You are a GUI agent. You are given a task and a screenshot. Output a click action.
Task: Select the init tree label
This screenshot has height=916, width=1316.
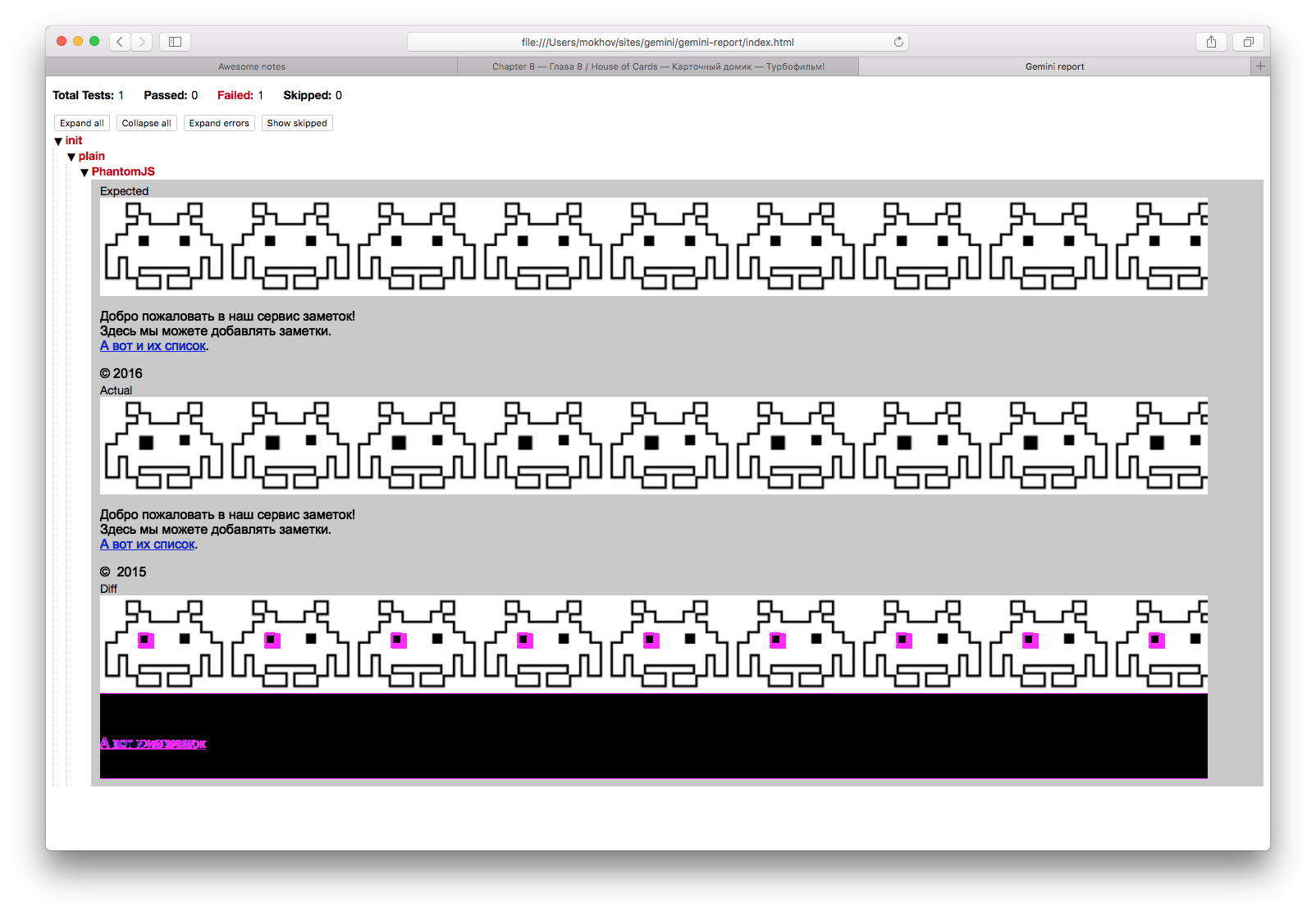point(74,140)
